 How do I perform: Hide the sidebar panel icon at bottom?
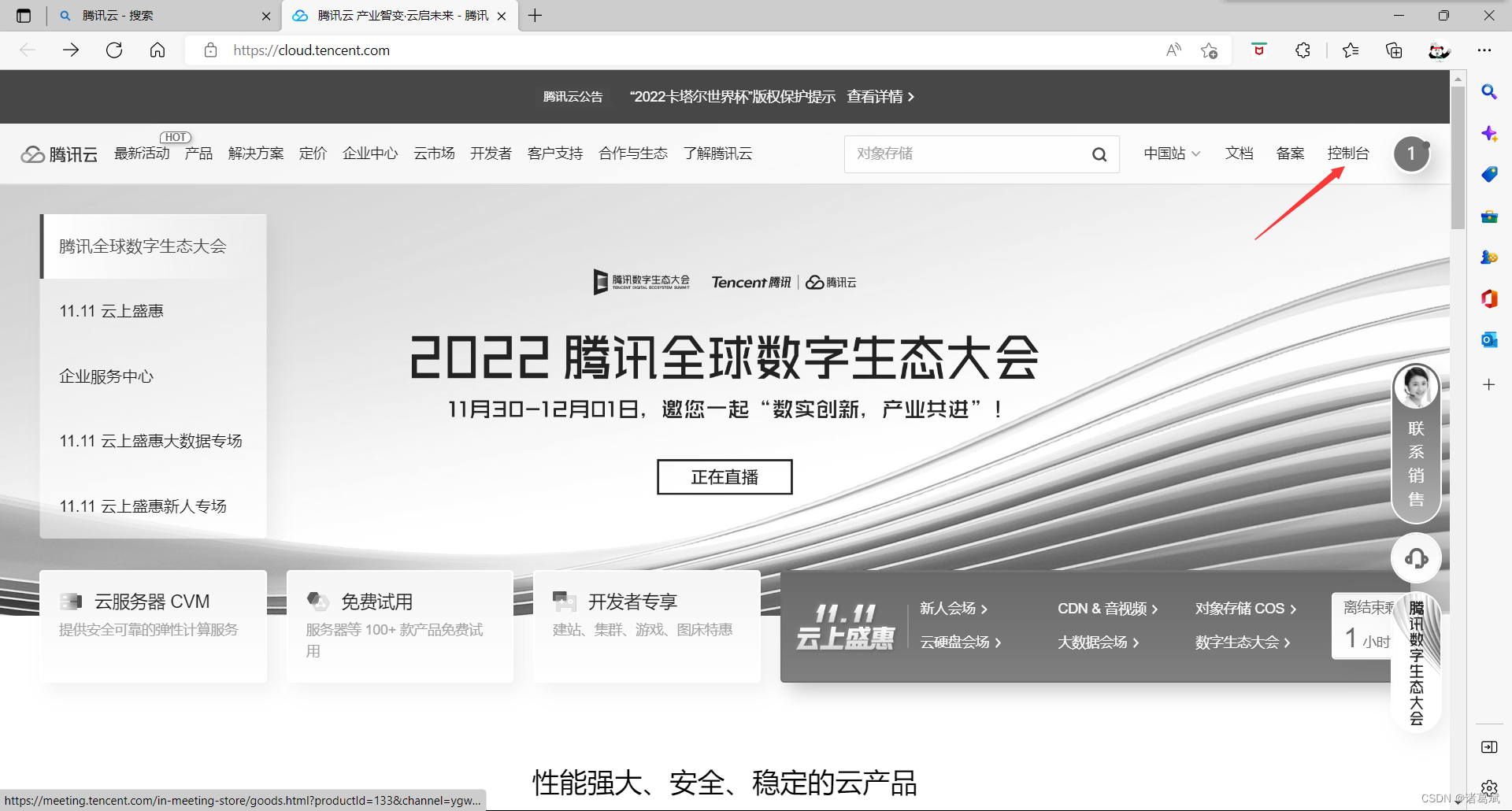pyautogui.click(x=1488, y=746)
